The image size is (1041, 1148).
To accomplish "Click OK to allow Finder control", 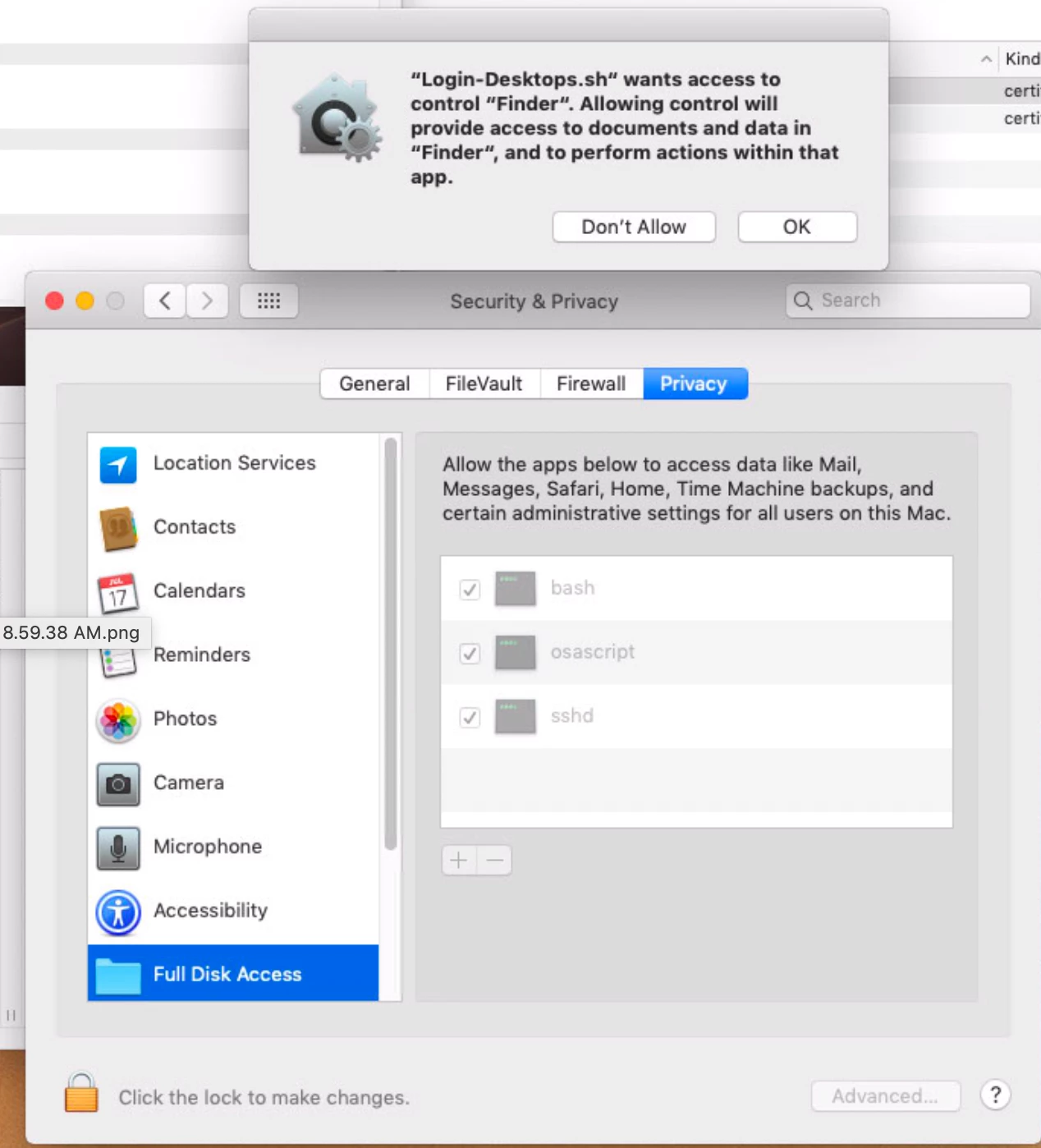I will tap(797, 227).
